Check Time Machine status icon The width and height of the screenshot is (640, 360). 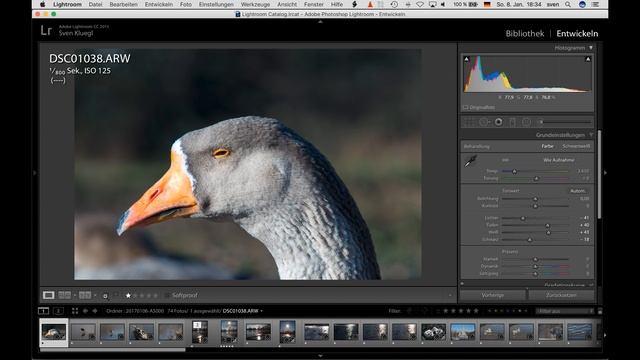pos(394,4)
